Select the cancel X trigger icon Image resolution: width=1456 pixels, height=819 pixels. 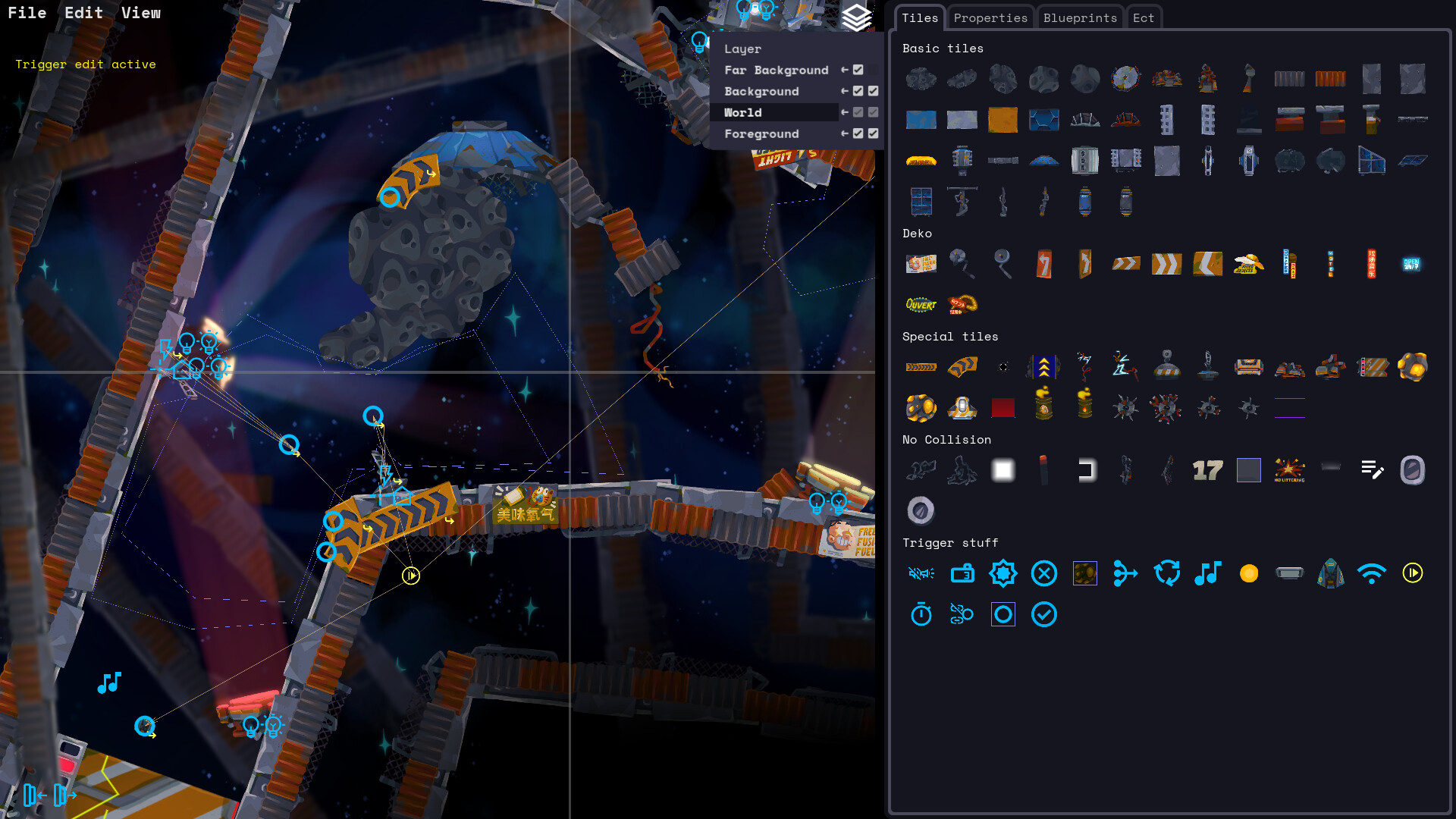[x=1044, y=573]
